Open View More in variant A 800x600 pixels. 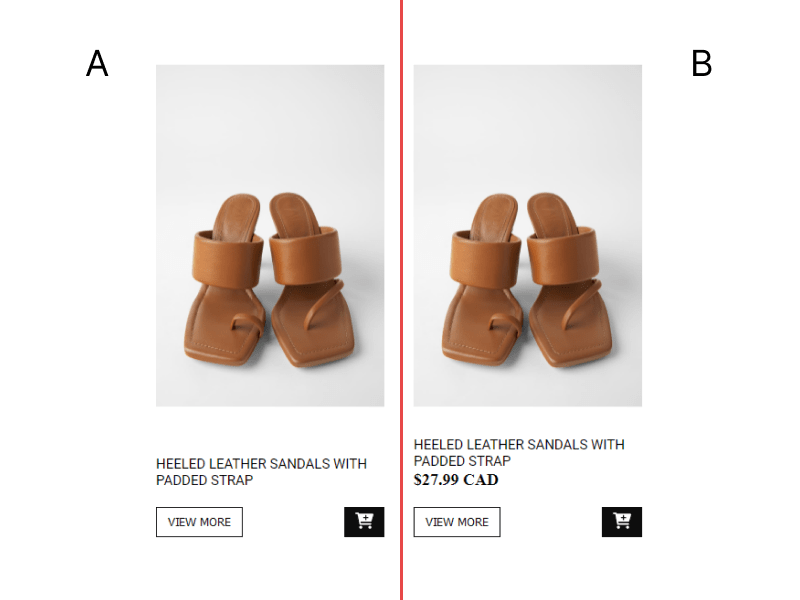(199, 521)
